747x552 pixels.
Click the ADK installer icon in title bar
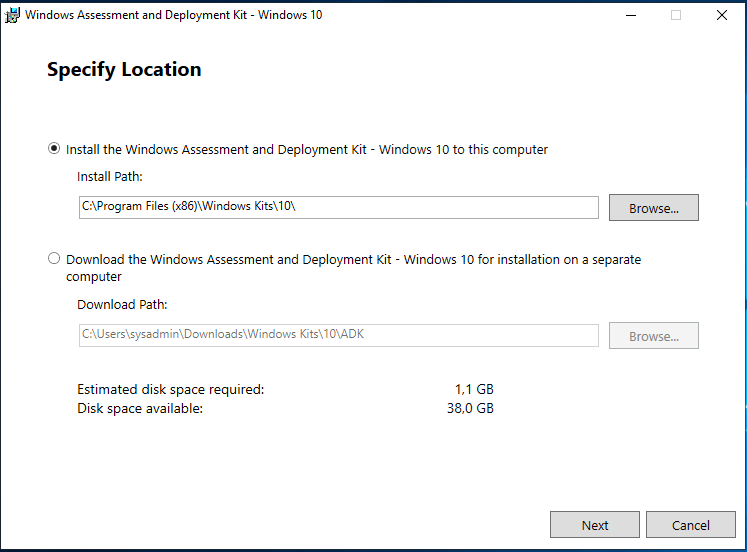[x=13, y=15]
